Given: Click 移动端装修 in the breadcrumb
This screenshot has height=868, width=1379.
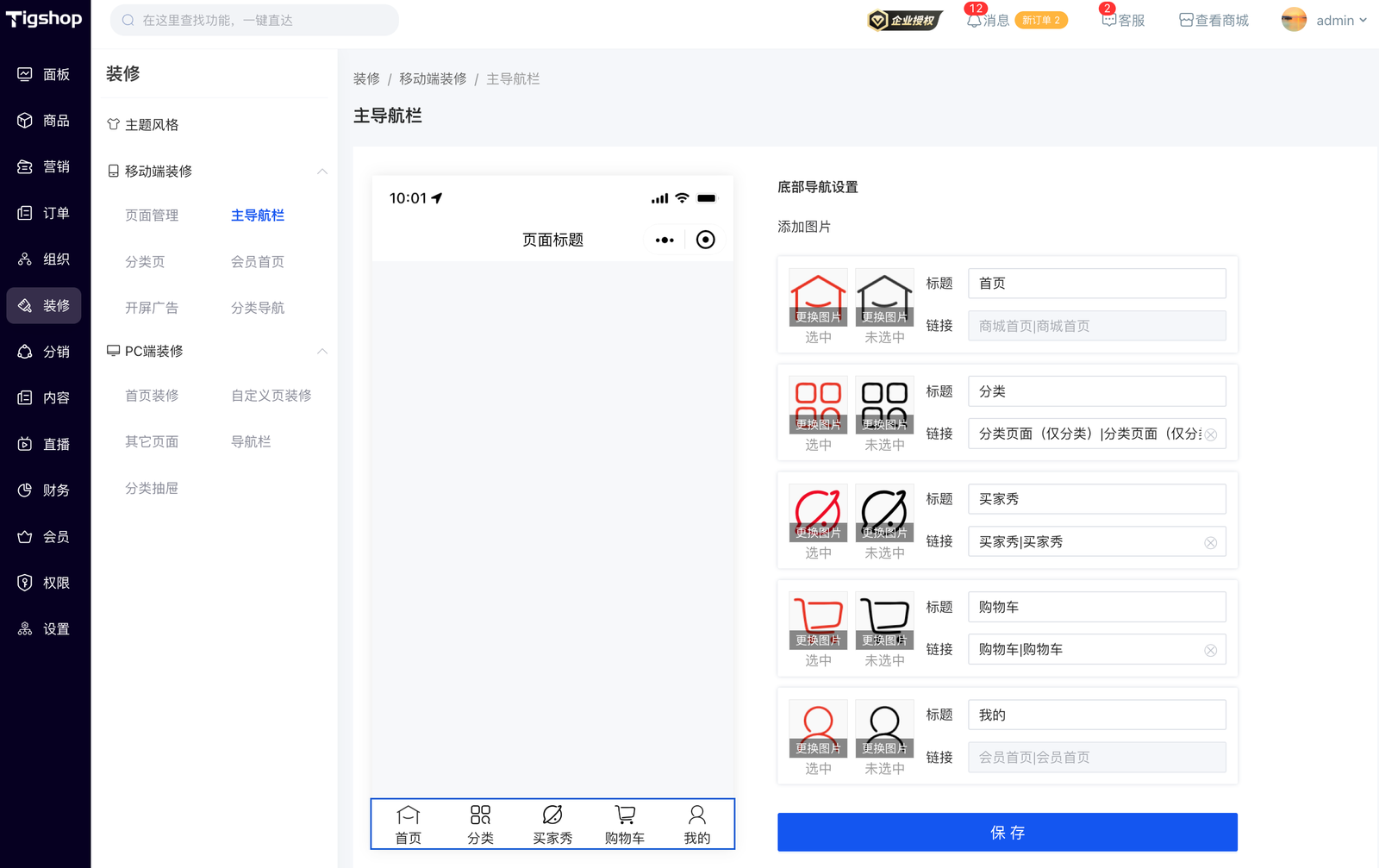Looking at the screenshot, I should point(433,78).
